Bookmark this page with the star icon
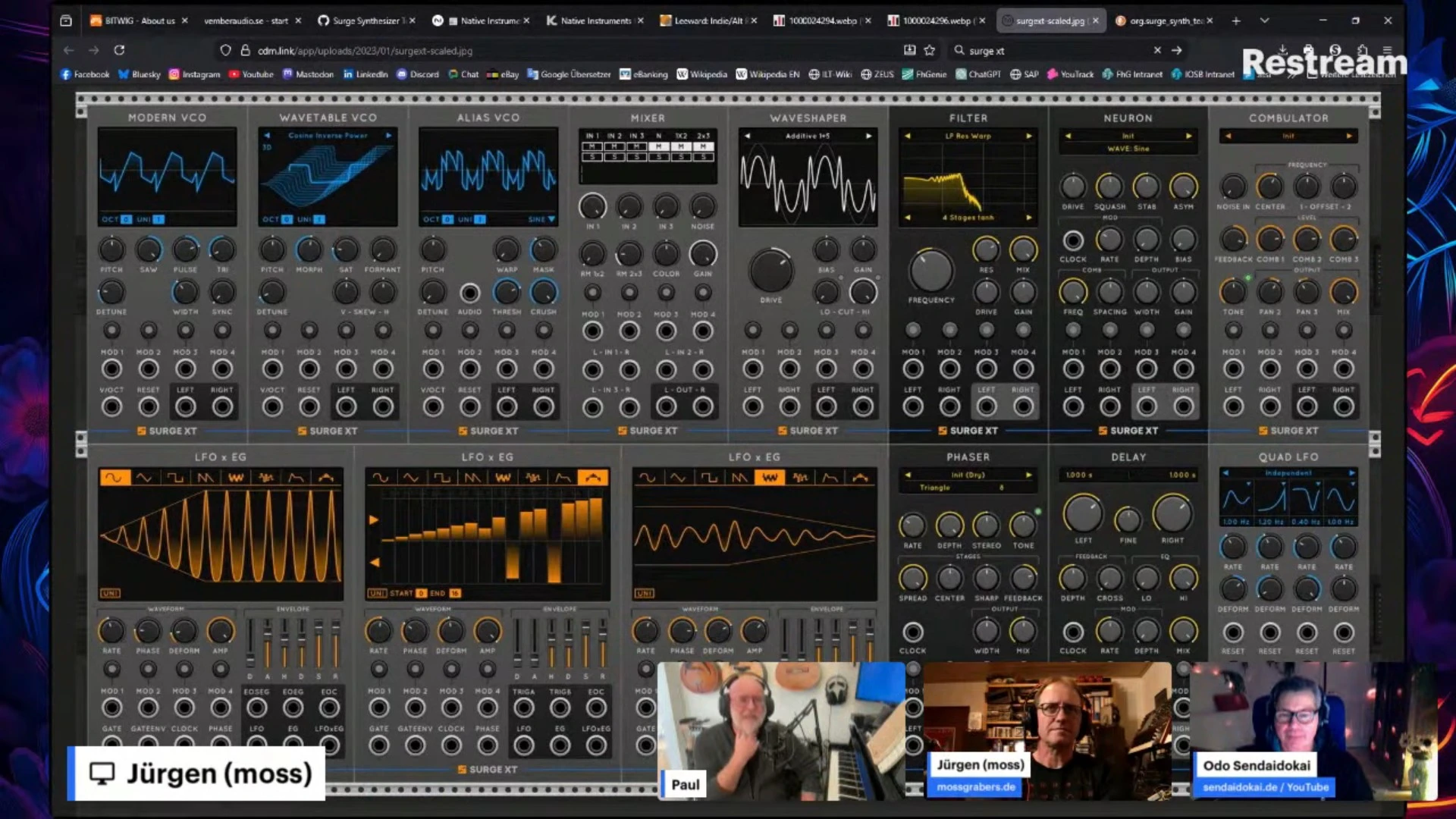1456x819 pixels. click(930, 50)
